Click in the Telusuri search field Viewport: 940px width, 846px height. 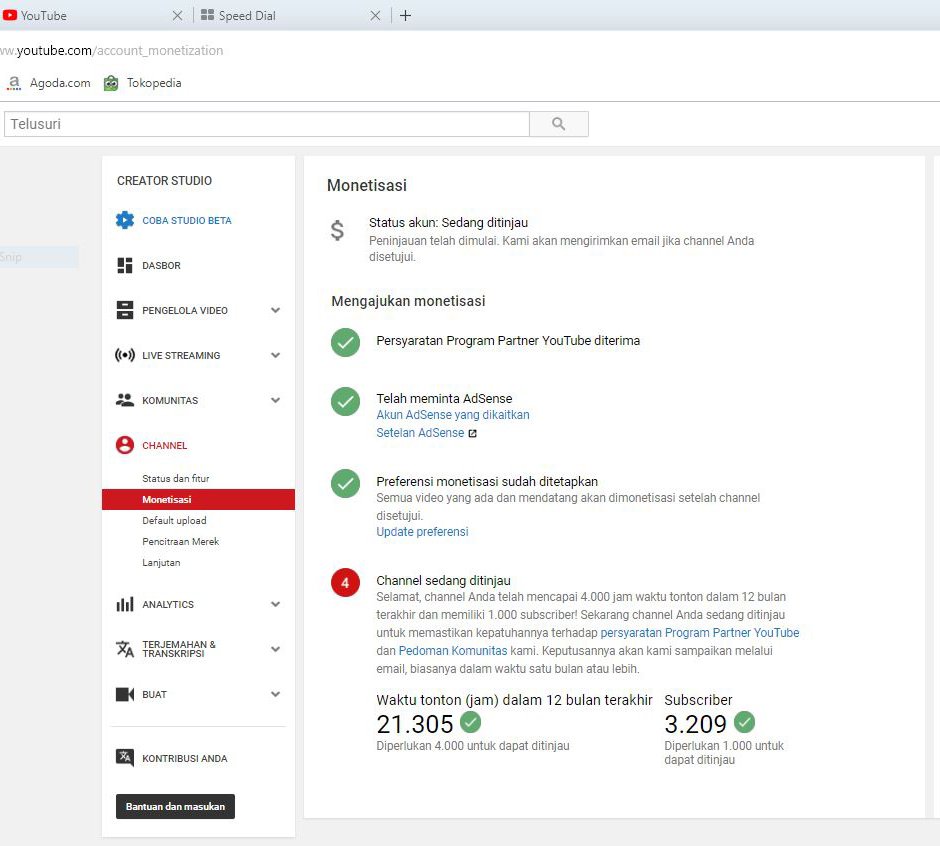tap(267, 124)
